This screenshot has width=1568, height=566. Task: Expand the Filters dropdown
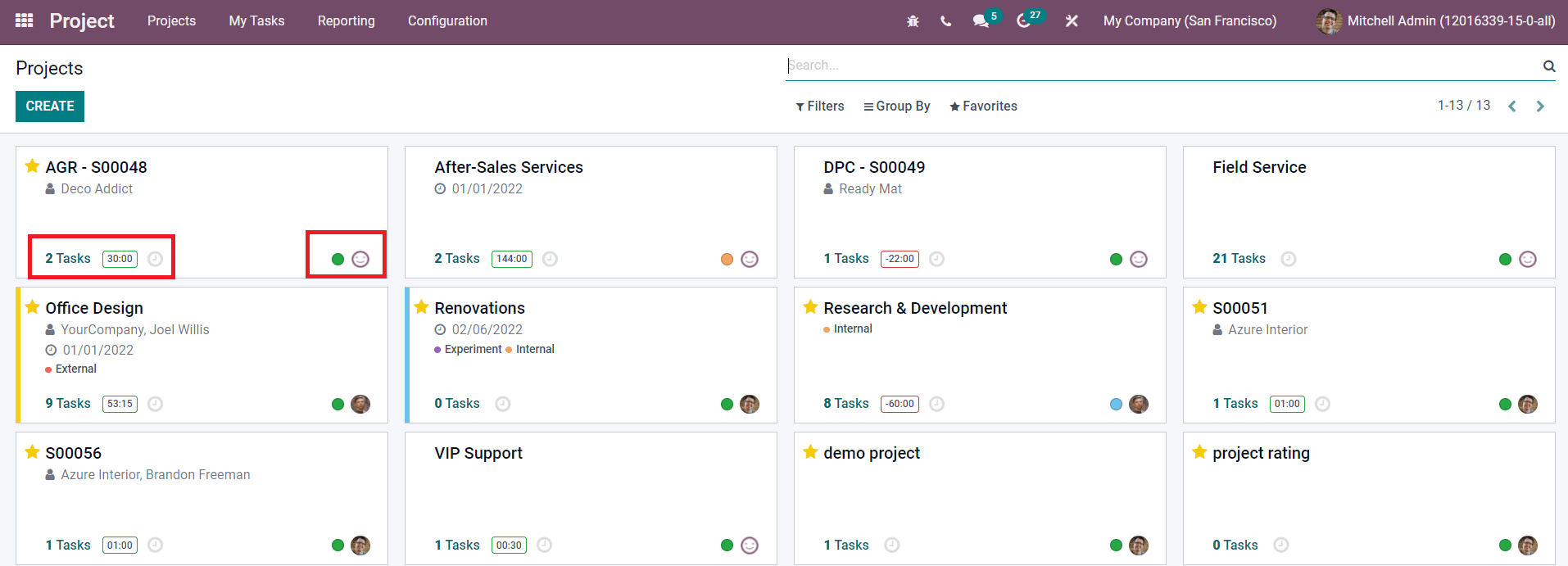819,106
